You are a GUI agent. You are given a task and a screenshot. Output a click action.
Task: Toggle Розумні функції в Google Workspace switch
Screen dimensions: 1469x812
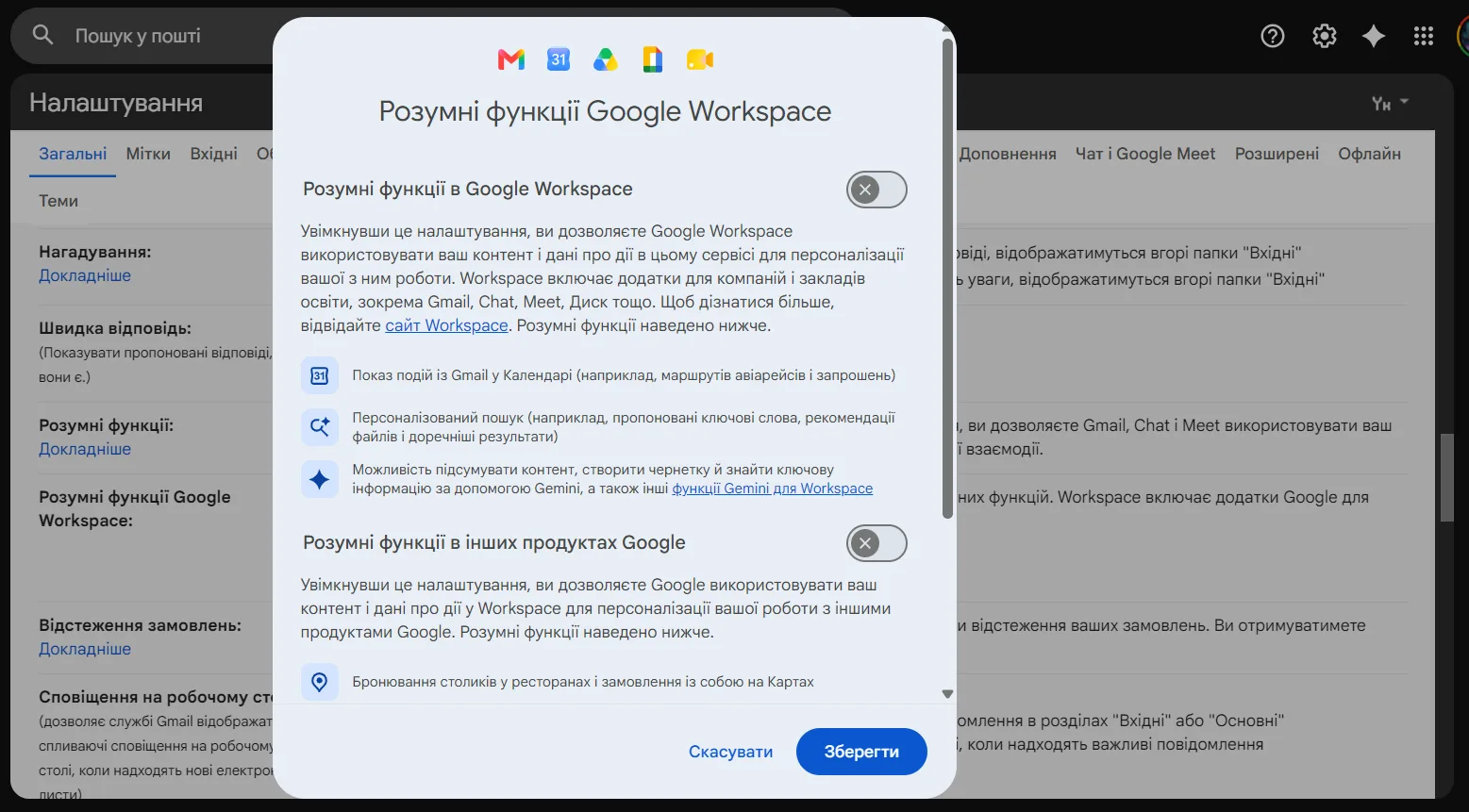(876, 190)
